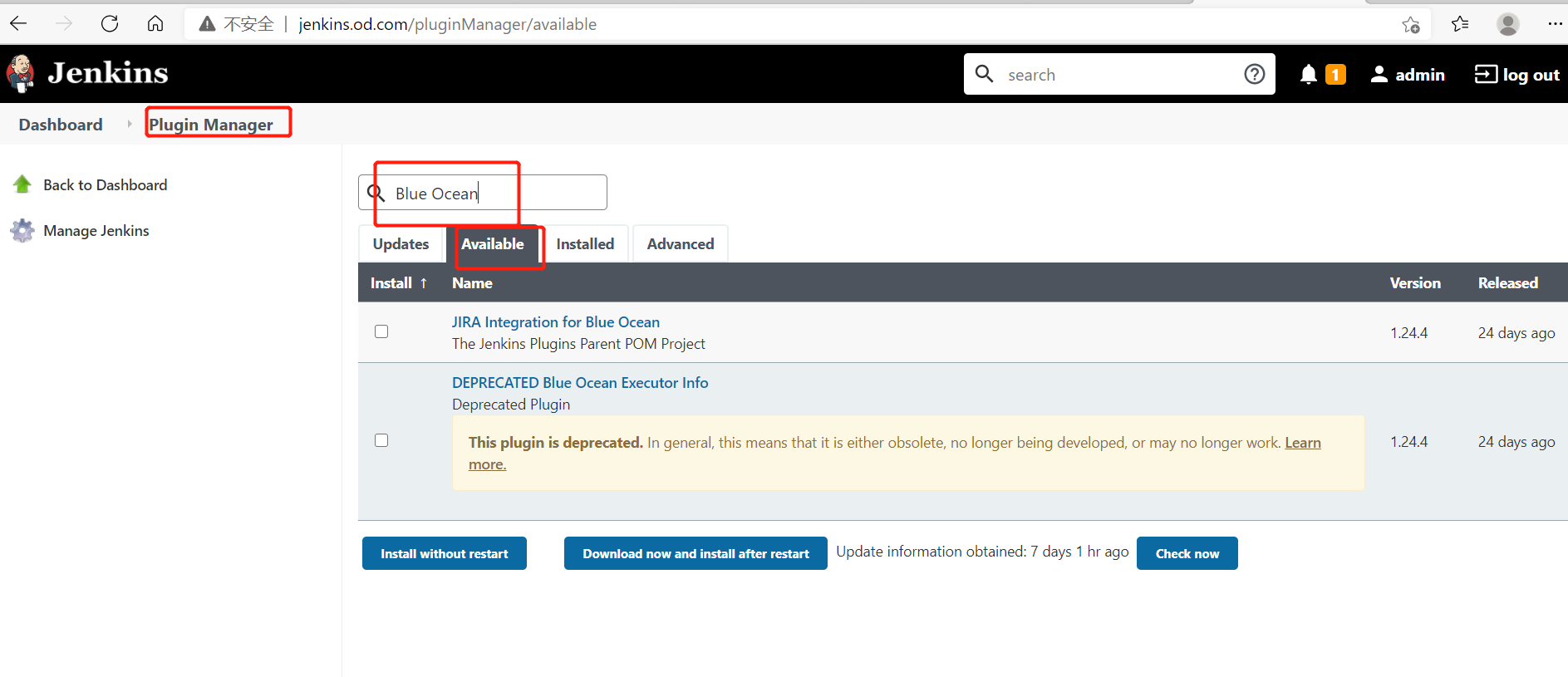Click the Check now button
The width and height of the screenshot is (1568, 677).
pyautogui.click(x=1187, y=554)
